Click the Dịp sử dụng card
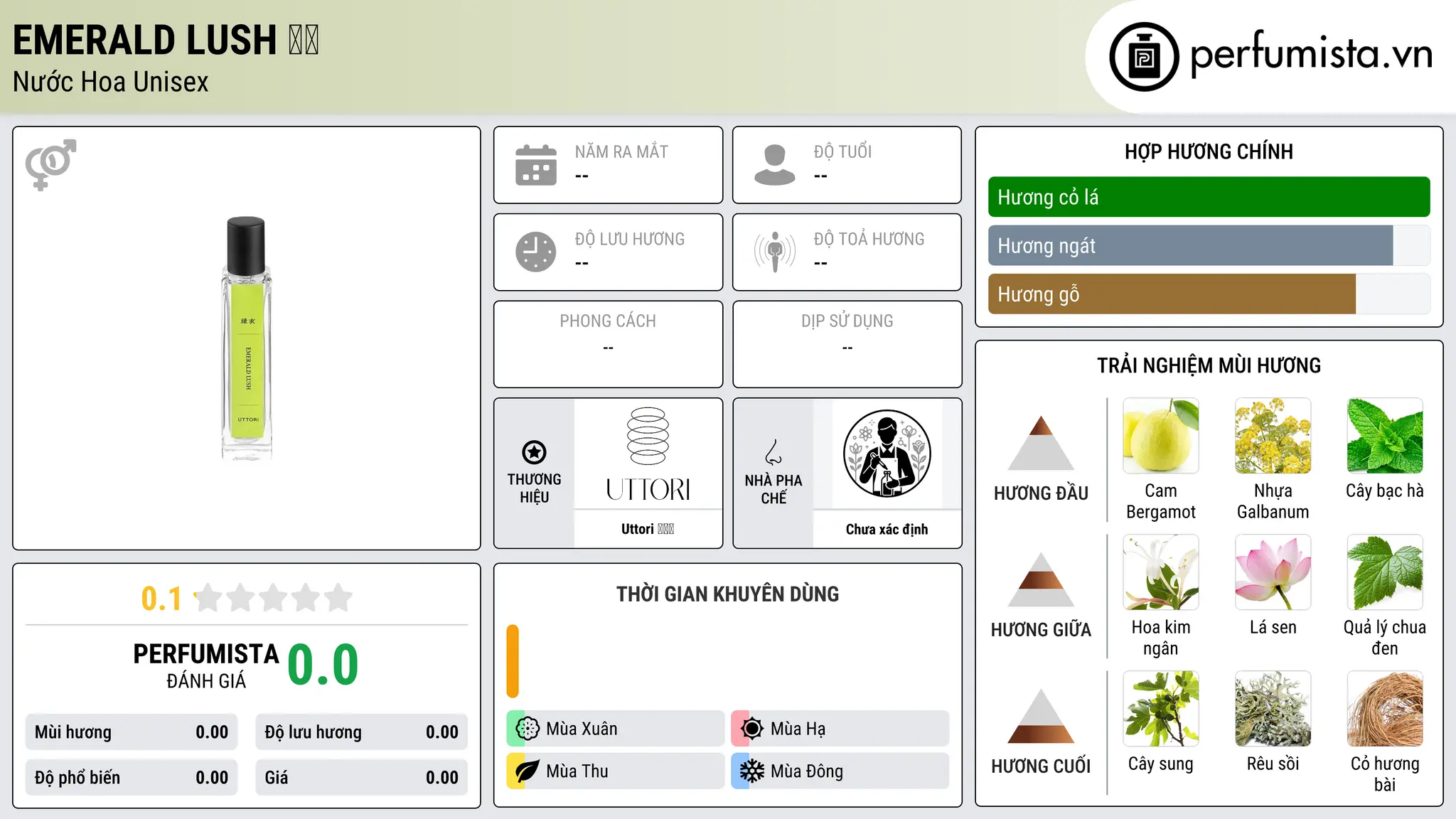This screenshot has height=819, width=1456. click(x=847, y=344)
